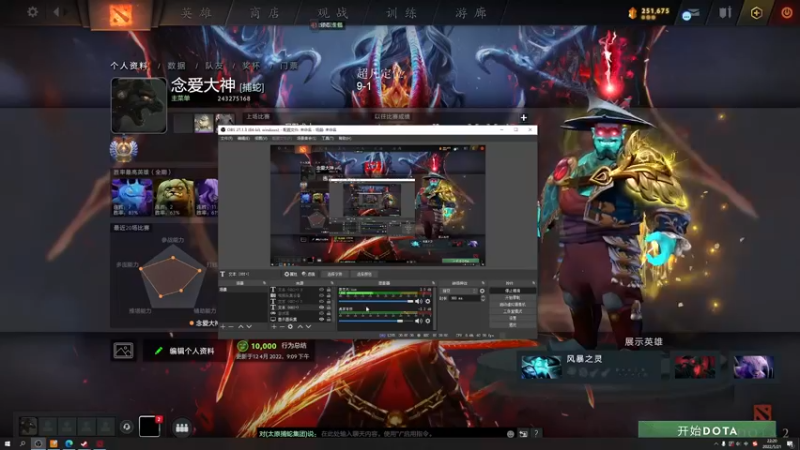Click the party voice headset icon

pos(127,426)
